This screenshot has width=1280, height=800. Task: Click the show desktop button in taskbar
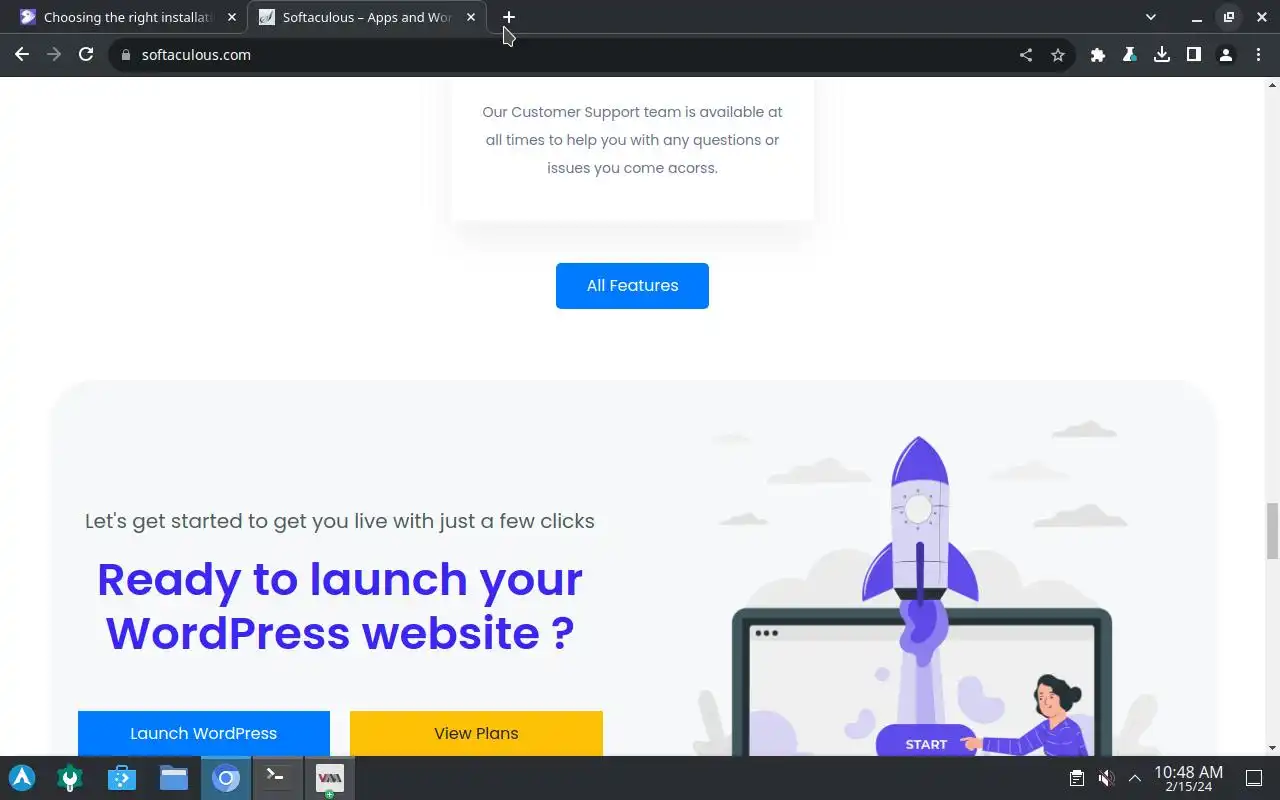[x=1254, y=778]
